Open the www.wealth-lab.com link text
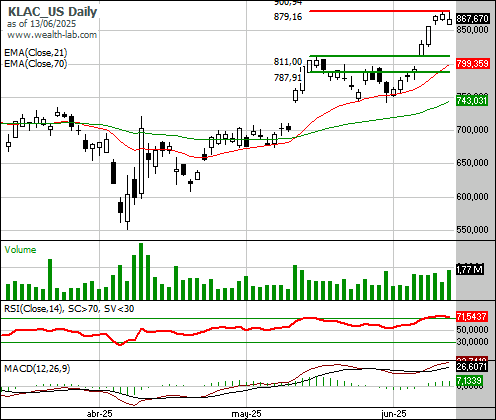The width and height of the screenshot is (496, 420). click(52, 35)
